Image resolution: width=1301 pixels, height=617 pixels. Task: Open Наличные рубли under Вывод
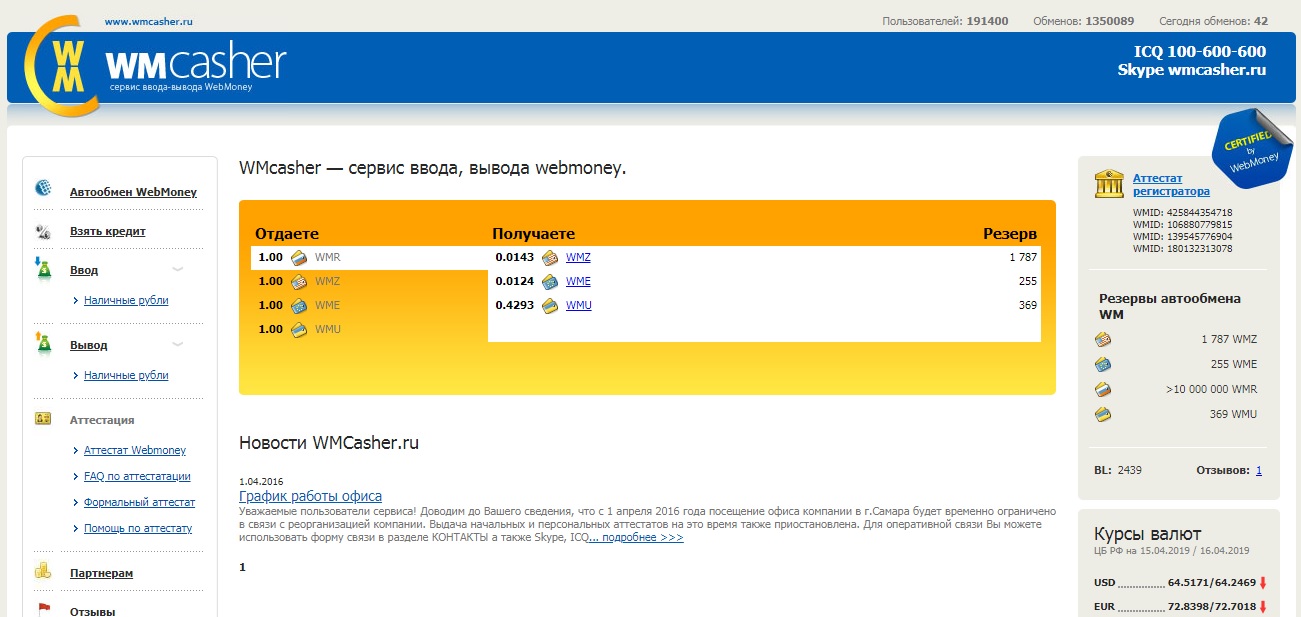pyautogui.click(x=126, y=375)
